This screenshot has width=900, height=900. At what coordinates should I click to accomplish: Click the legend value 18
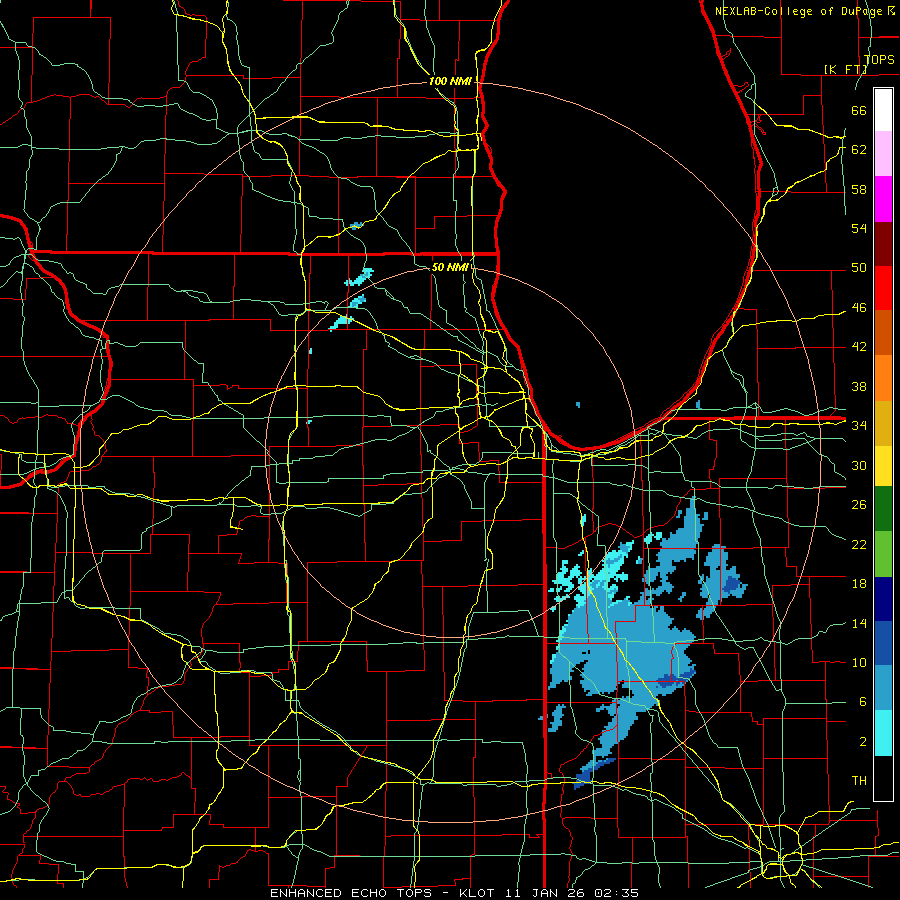point(859,584)
